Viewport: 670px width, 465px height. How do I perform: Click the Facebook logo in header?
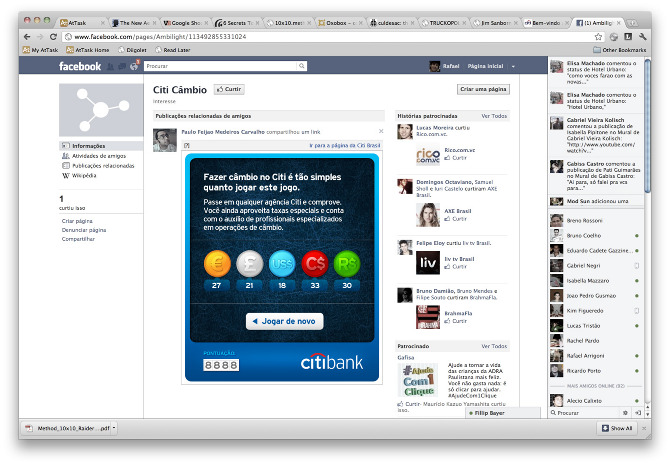(80, 66)
